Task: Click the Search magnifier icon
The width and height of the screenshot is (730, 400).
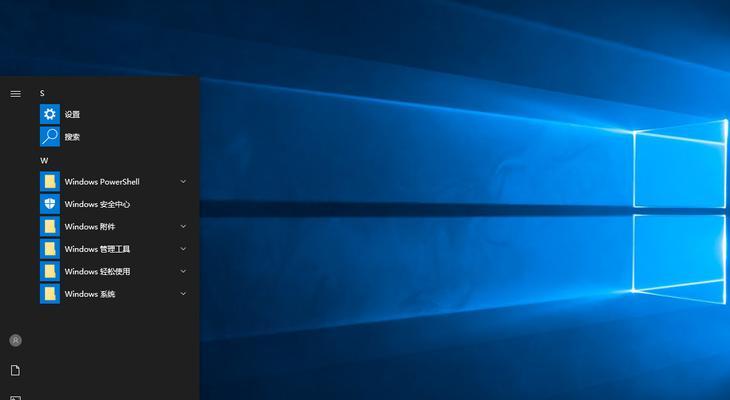Action: (x=50, y=137)
